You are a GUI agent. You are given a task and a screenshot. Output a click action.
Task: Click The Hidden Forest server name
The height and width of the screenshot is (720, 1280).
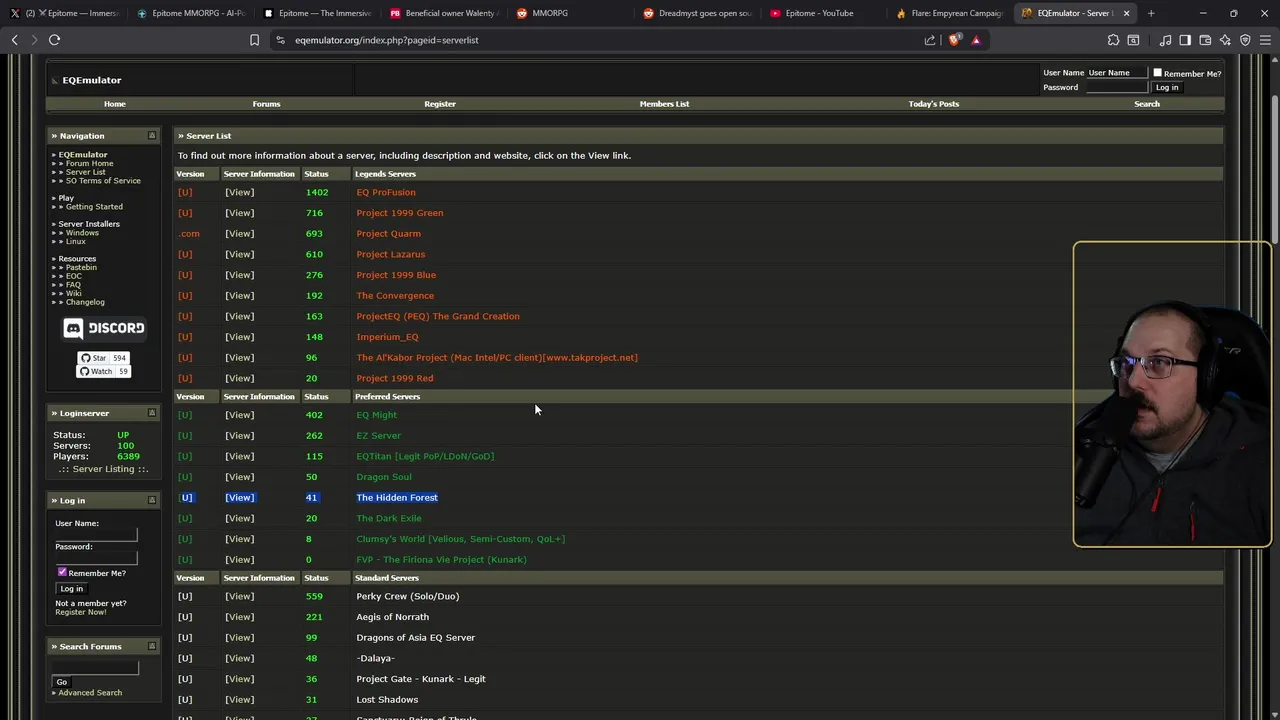point(397,498)
